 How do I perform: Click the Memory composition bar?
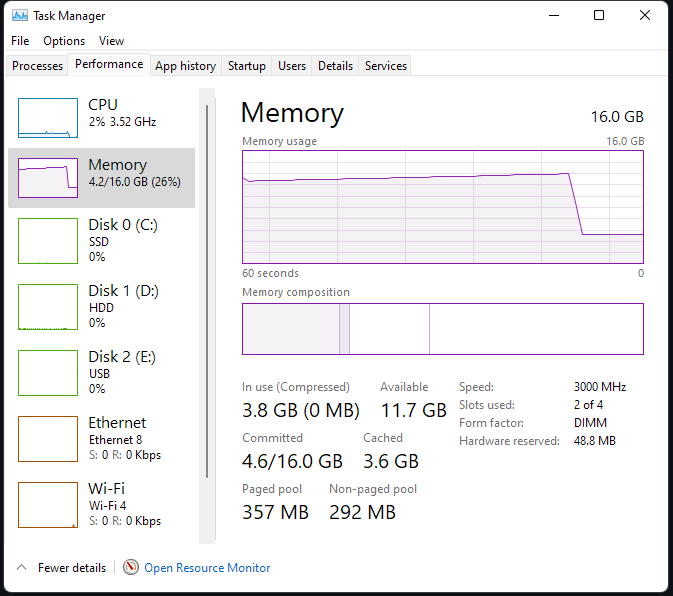point(443,329)
